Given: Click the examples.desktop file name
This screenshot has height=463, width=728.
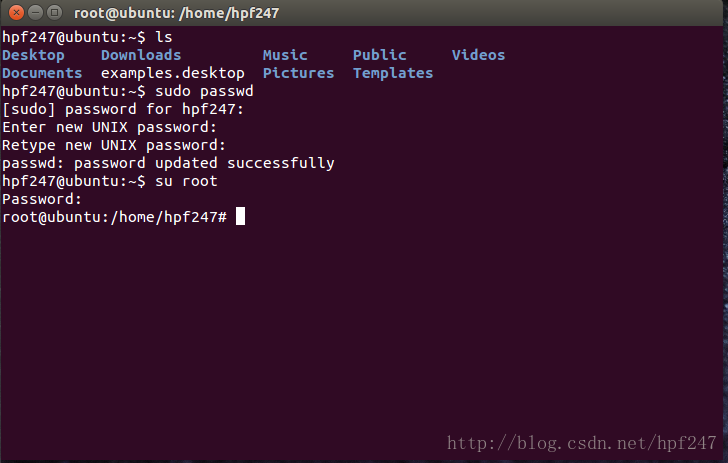Looking at the screenshot, I should point(173,73).
